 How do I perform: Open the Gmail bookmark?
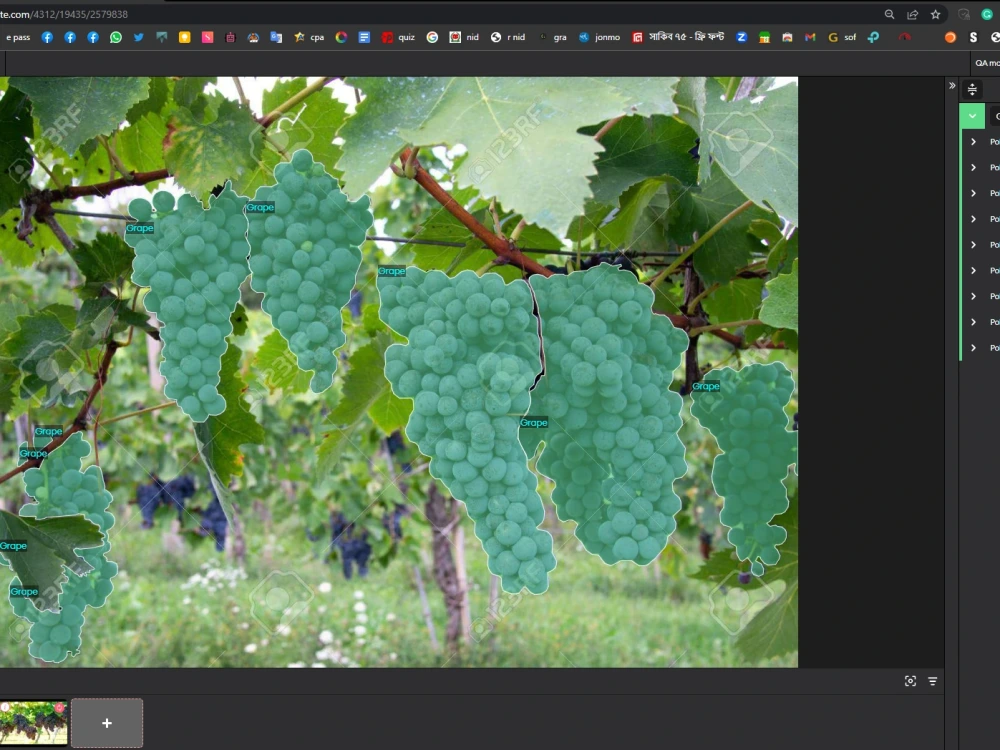coord(810,37)
